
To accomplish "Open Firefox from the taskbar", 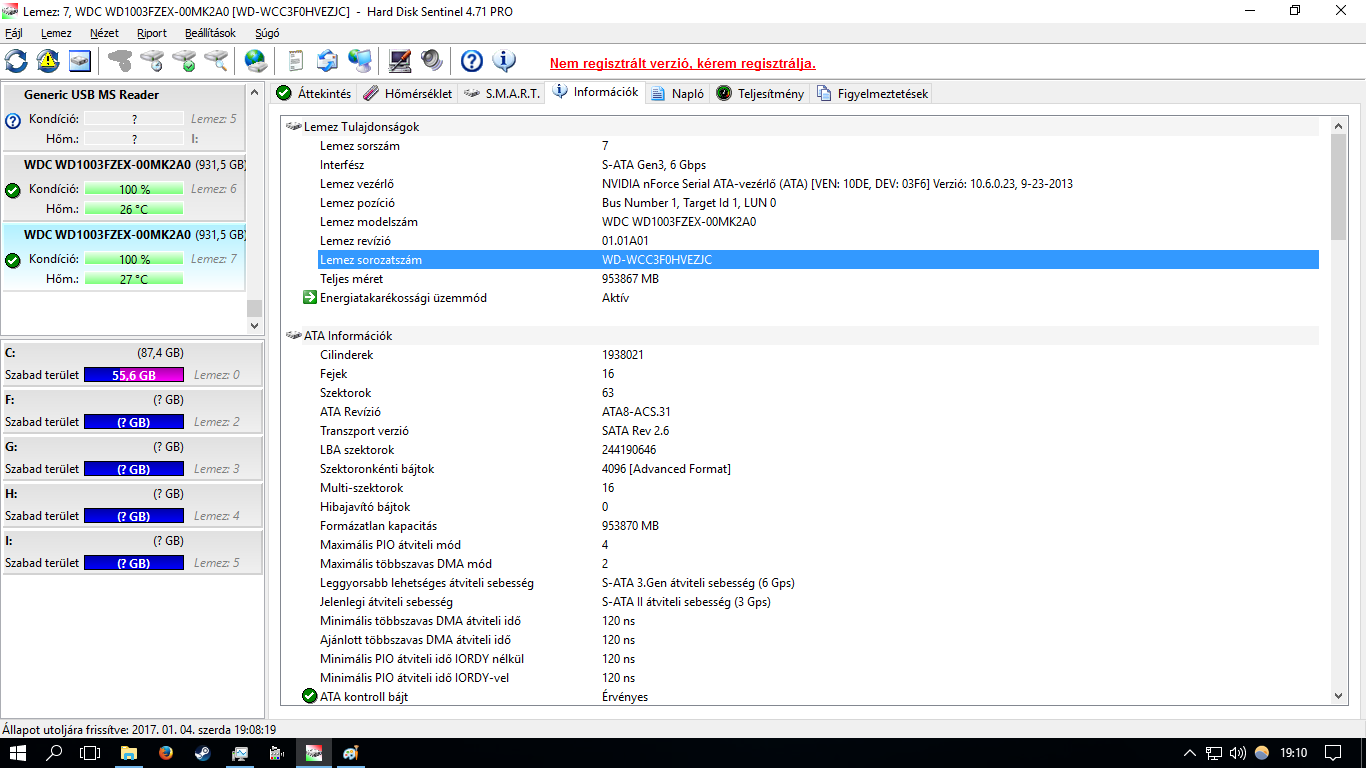I will (166, 753).
